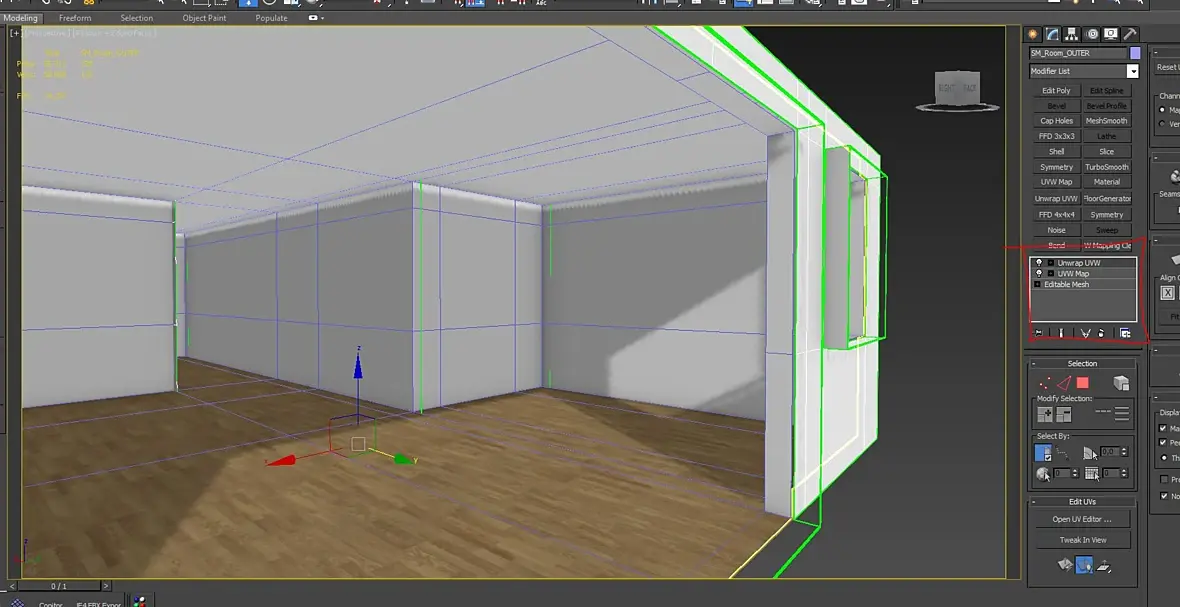Collapse the Edit UVs rollout
The width and height of the screenshot is (1180, 607).
(1034, 502)
